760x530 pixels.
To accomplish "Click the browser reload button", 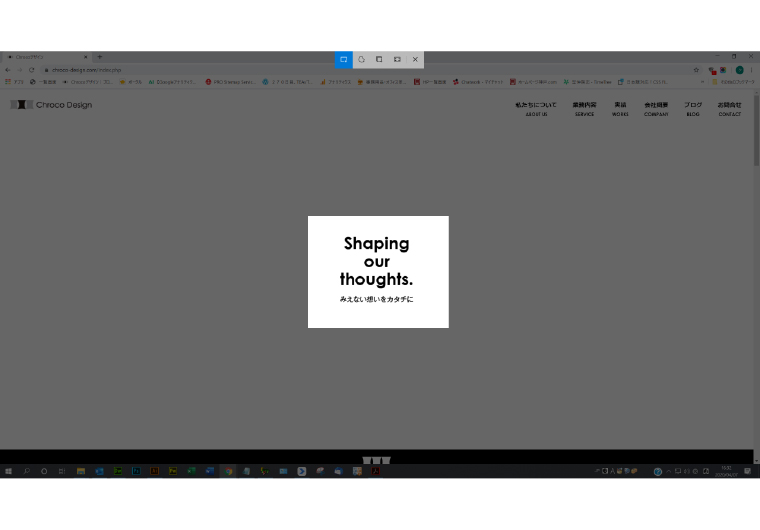I will click(31, 70).
